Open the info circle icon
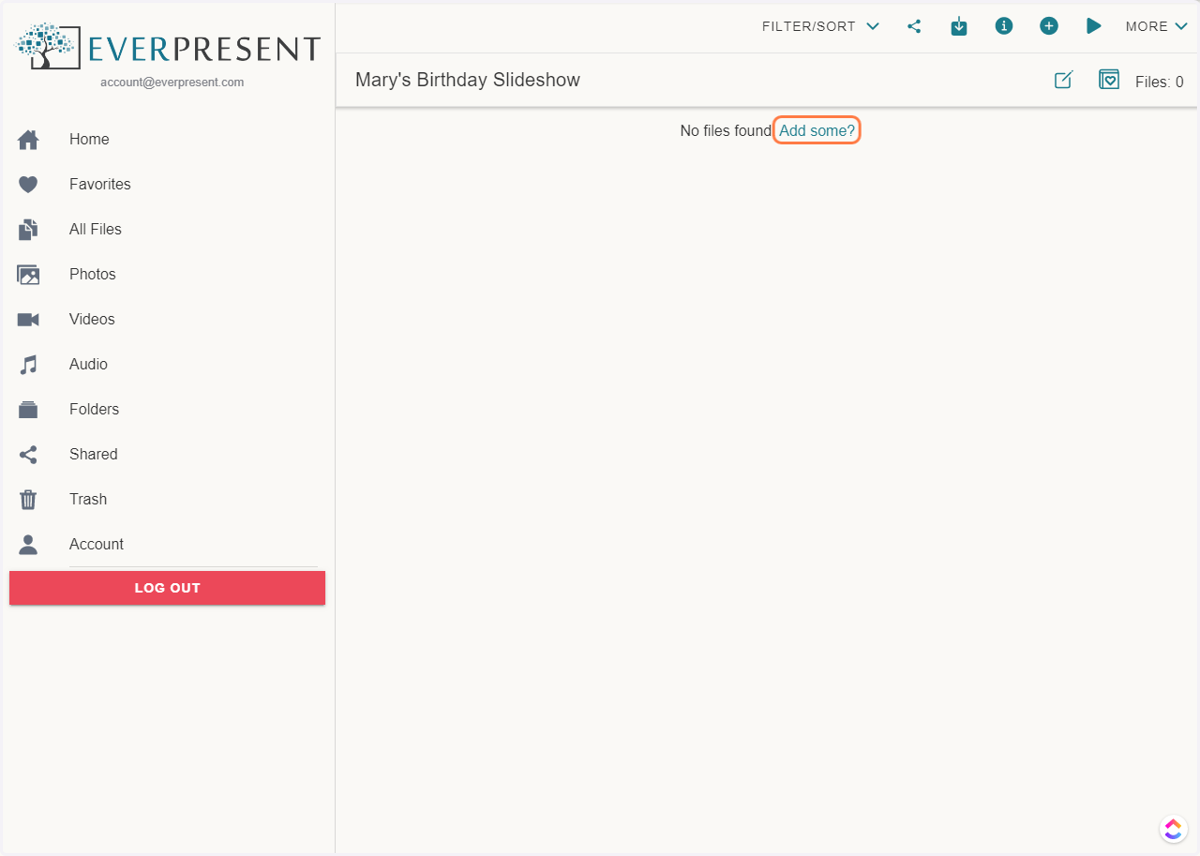This screenshot has width=1200, height=856. click(x=1004, y=26)
